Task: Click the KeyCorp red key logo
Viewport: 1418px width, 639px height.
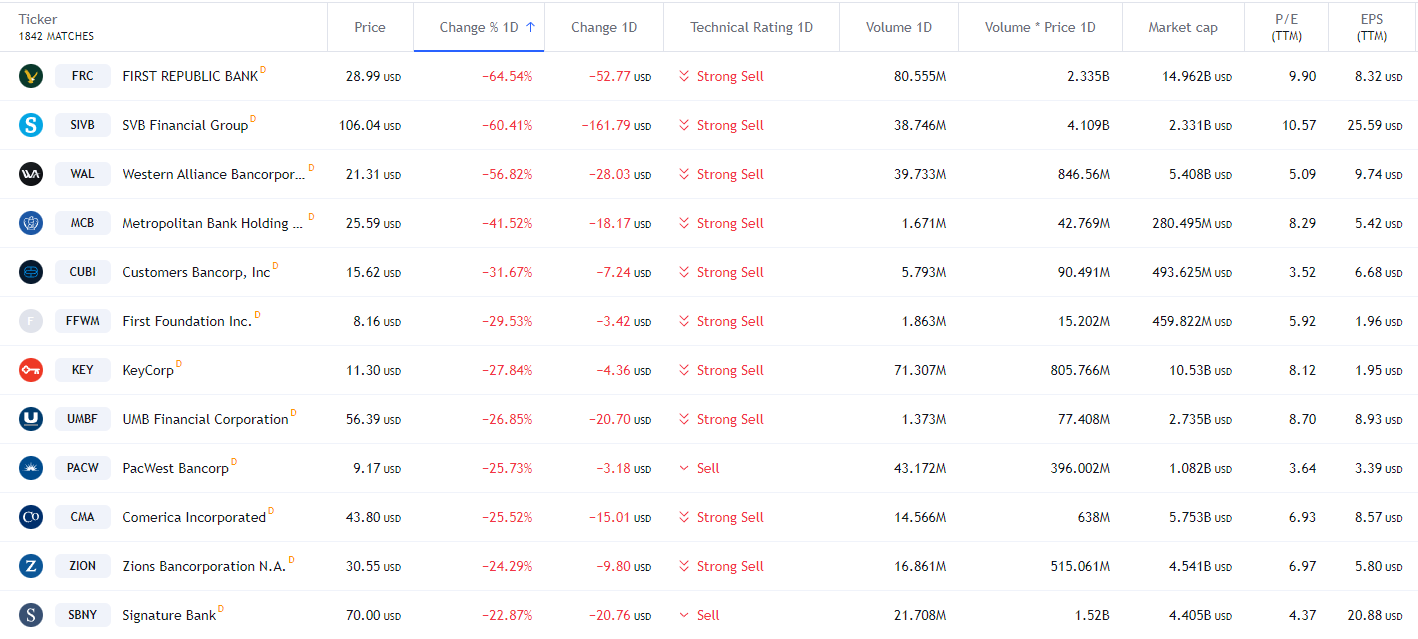Action: [x=31, y=370]
